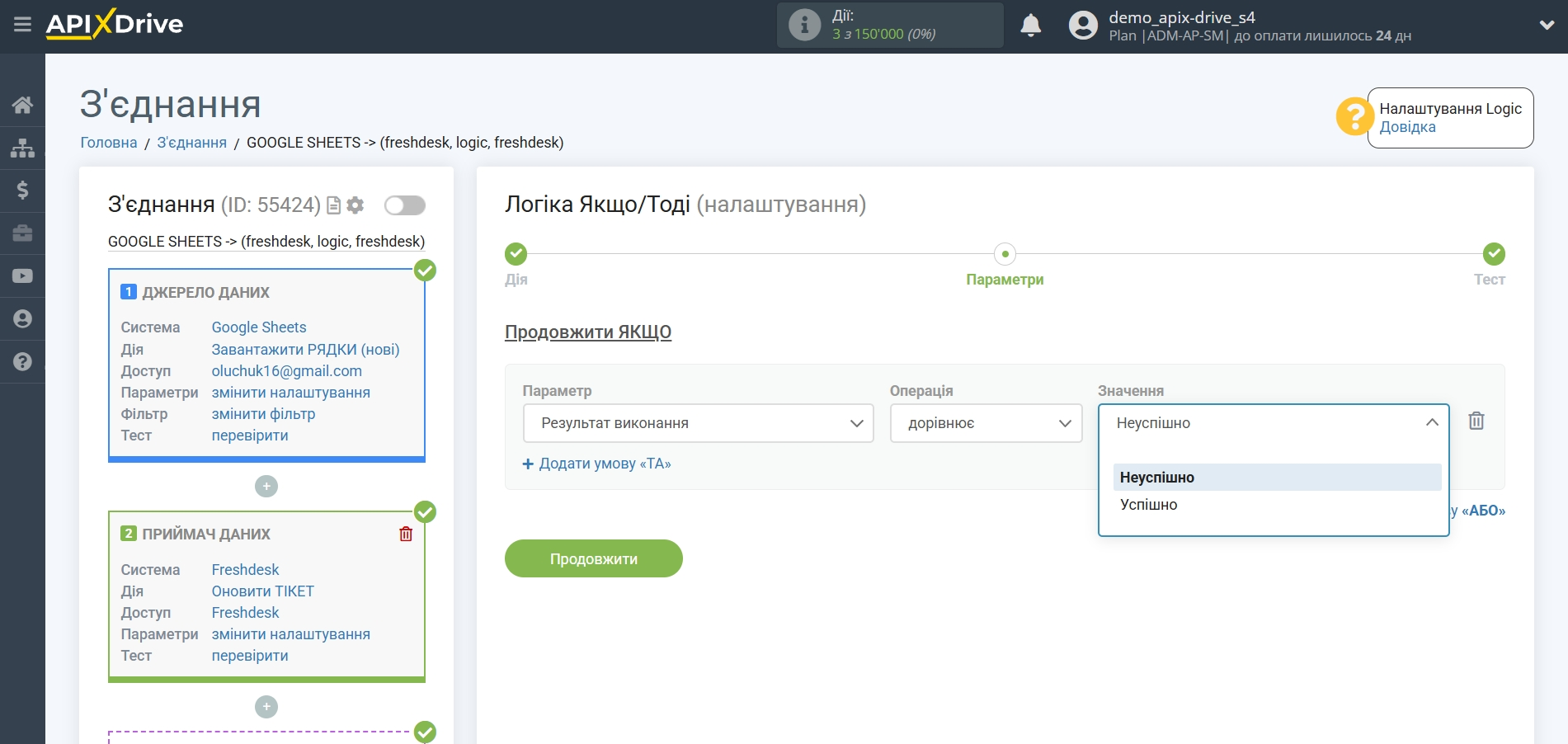Expand the account menu chevron
The width and height of the screenshot is (1568, 744).
1547,26
